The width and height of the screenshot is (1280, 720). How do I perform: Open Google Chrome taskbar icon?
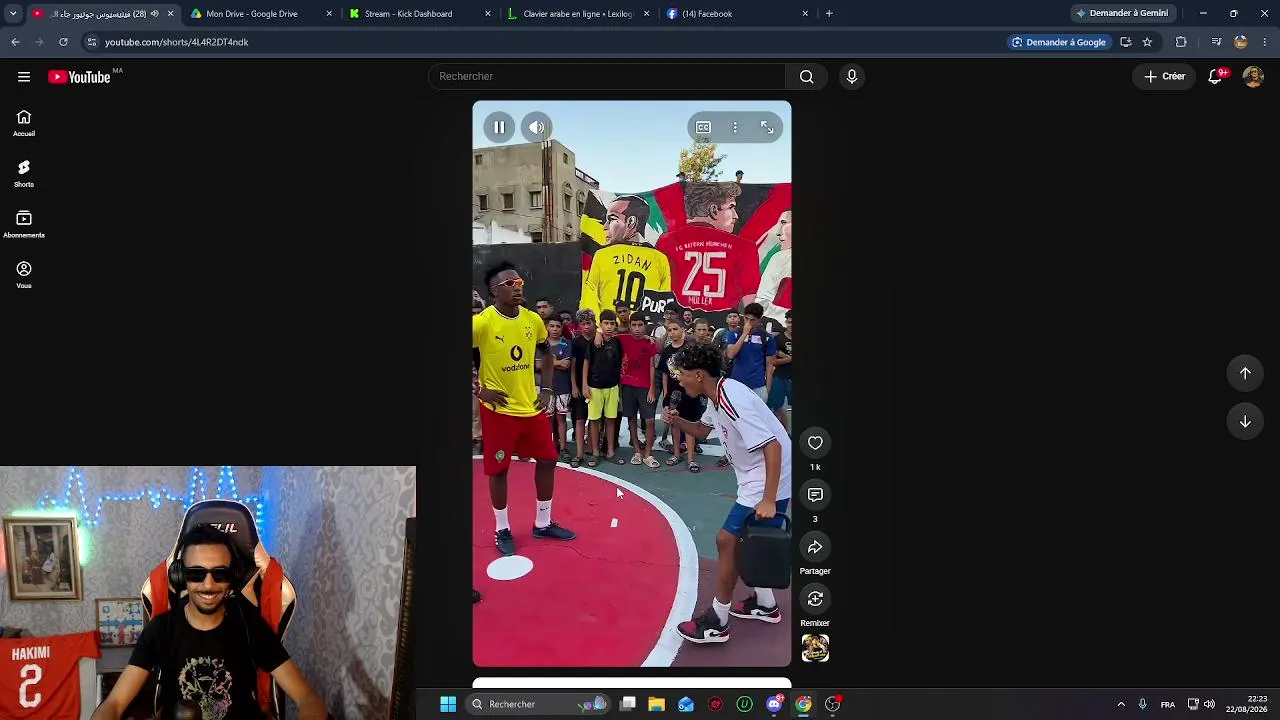click(x=803, y=704)
